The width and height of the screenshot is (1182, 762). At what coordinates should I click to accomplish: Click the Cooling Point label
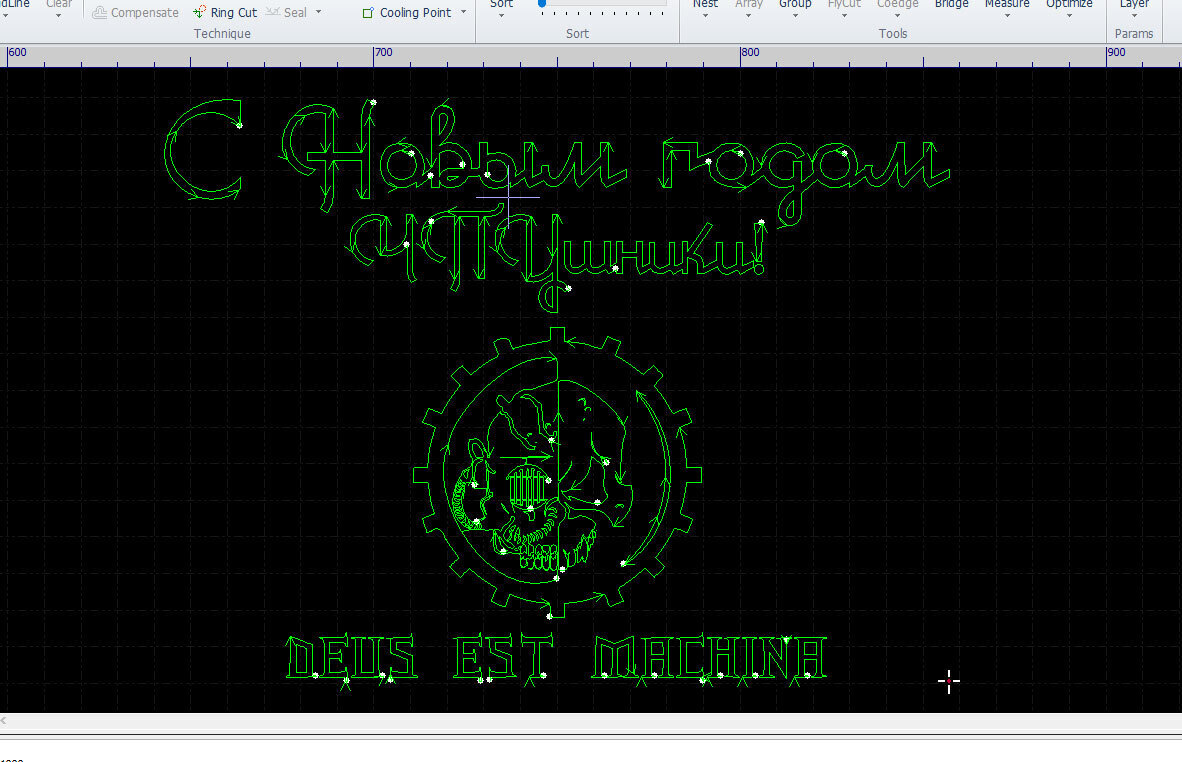tap(415, 13)
